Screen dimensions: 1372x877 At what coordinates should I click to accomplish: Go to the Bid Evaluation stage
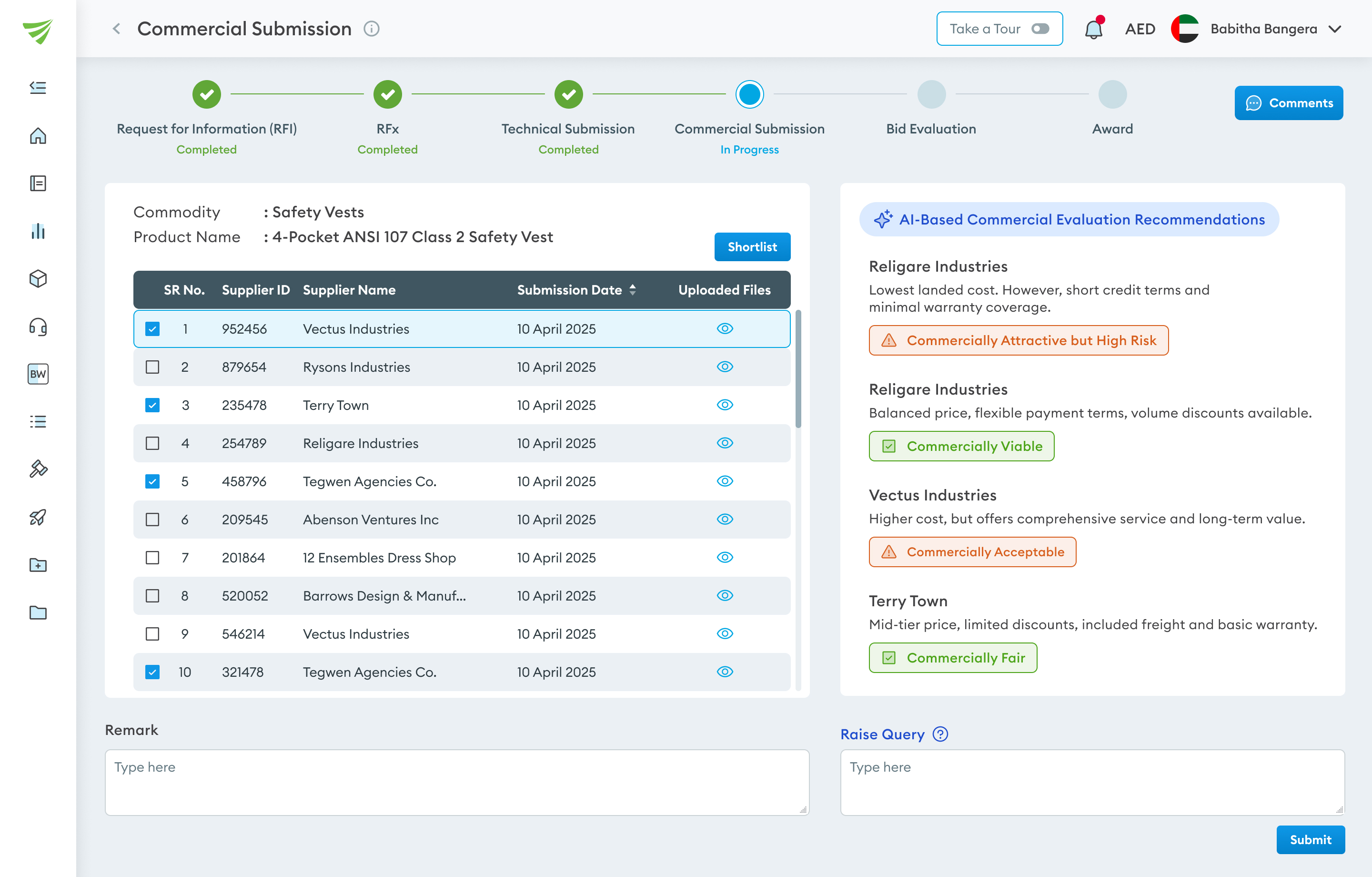point(930,94)
